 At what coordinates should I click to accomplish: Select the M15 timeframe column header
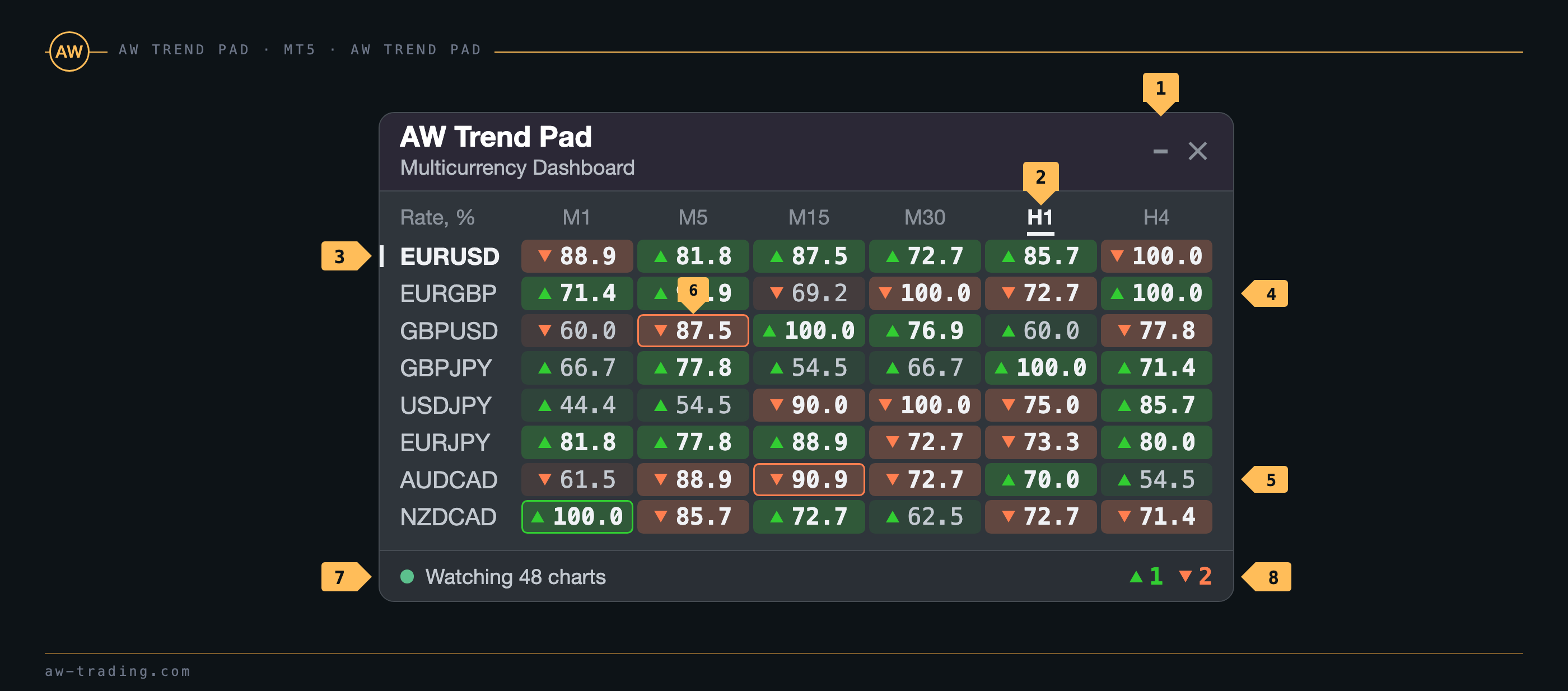pos(808,217)
